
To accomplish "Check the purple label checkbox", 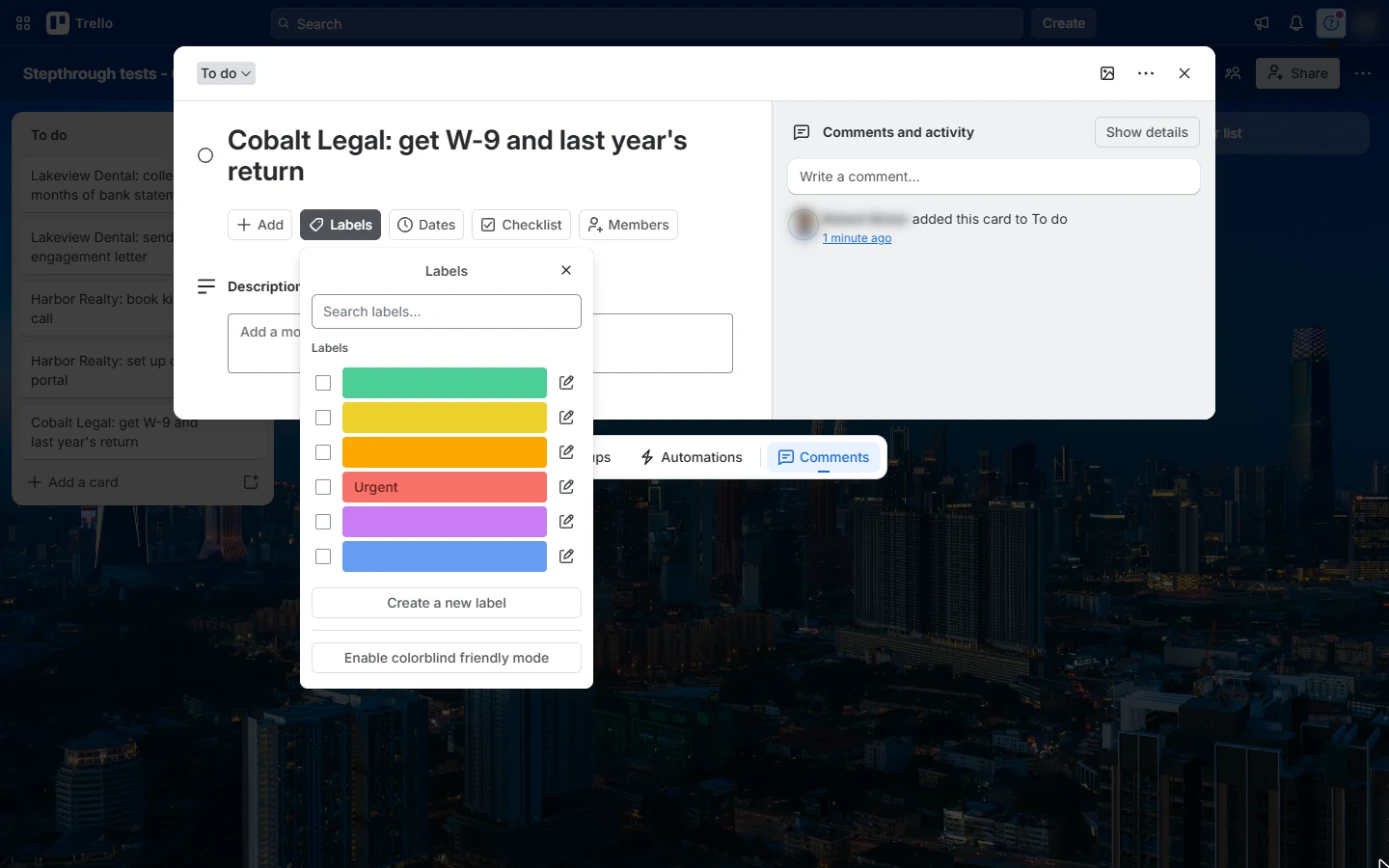I will click(323, 521).
